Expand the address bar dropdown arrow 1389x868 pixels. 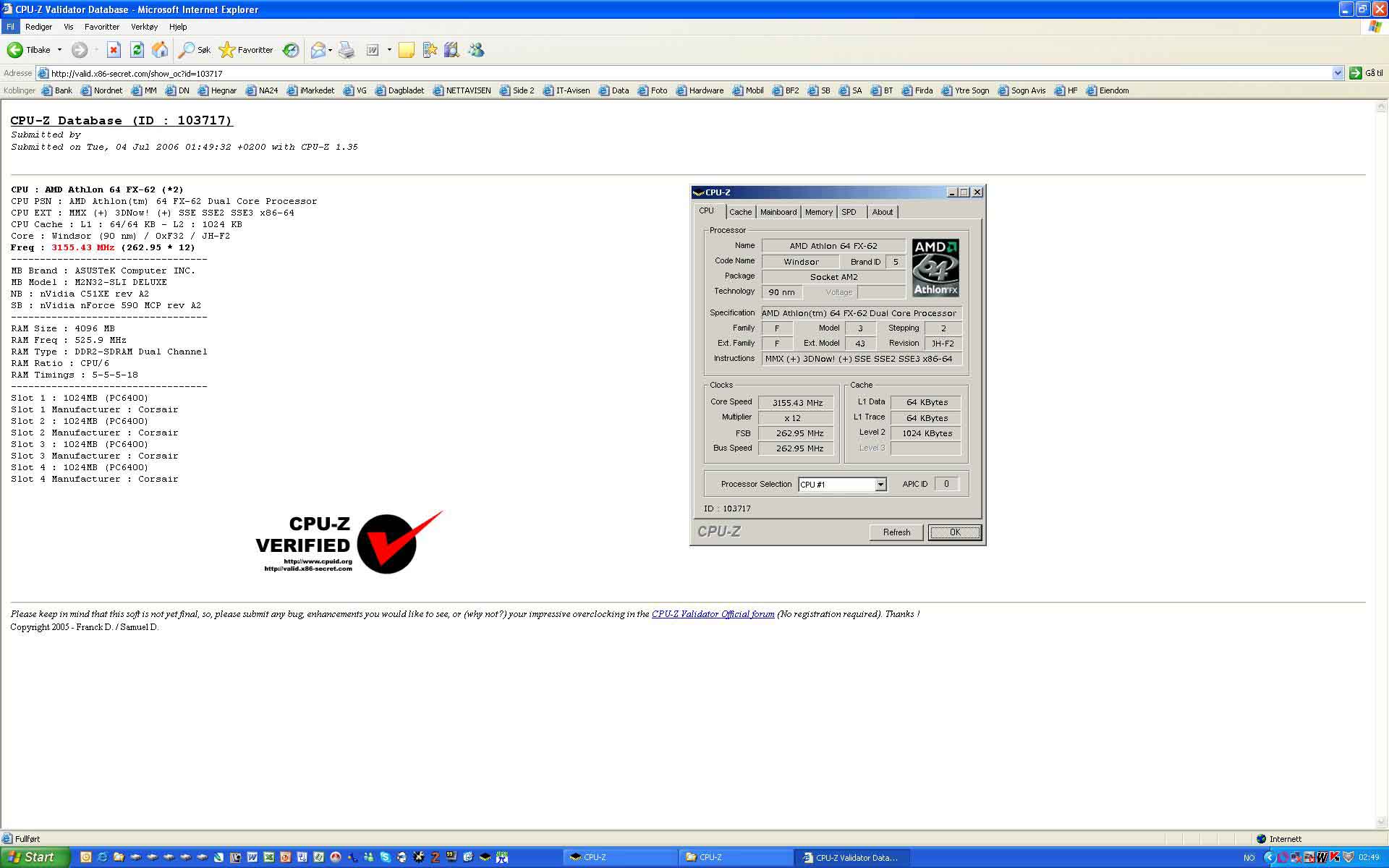coord(1338,73)
